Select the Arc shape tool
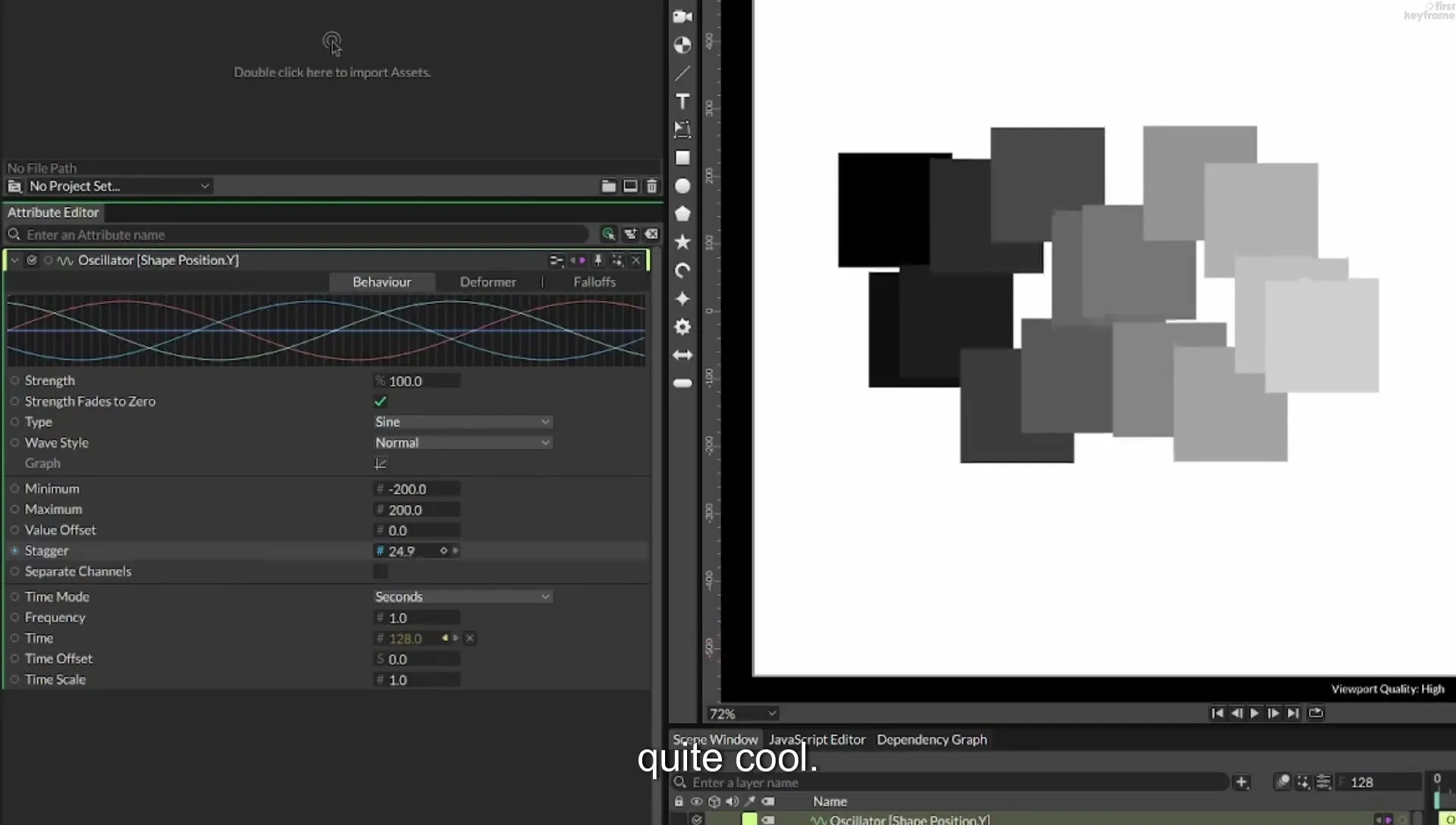Screen dimensions: 1456x825 coord(682,271)
